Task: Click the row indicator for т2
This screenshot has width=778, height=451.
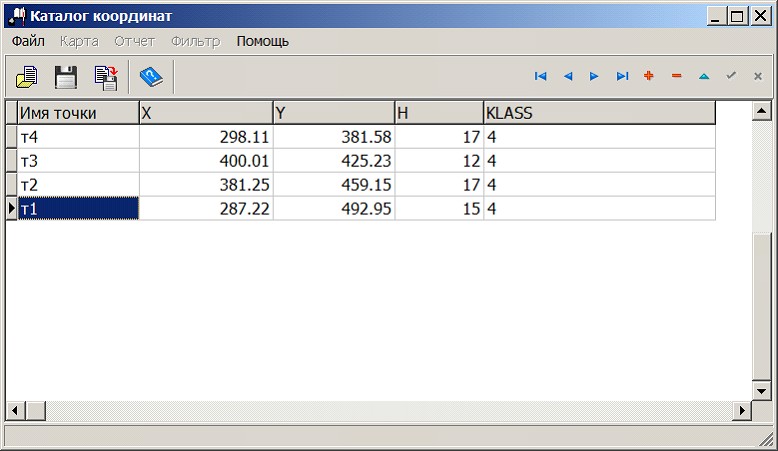Action: [x=11, y=185]
